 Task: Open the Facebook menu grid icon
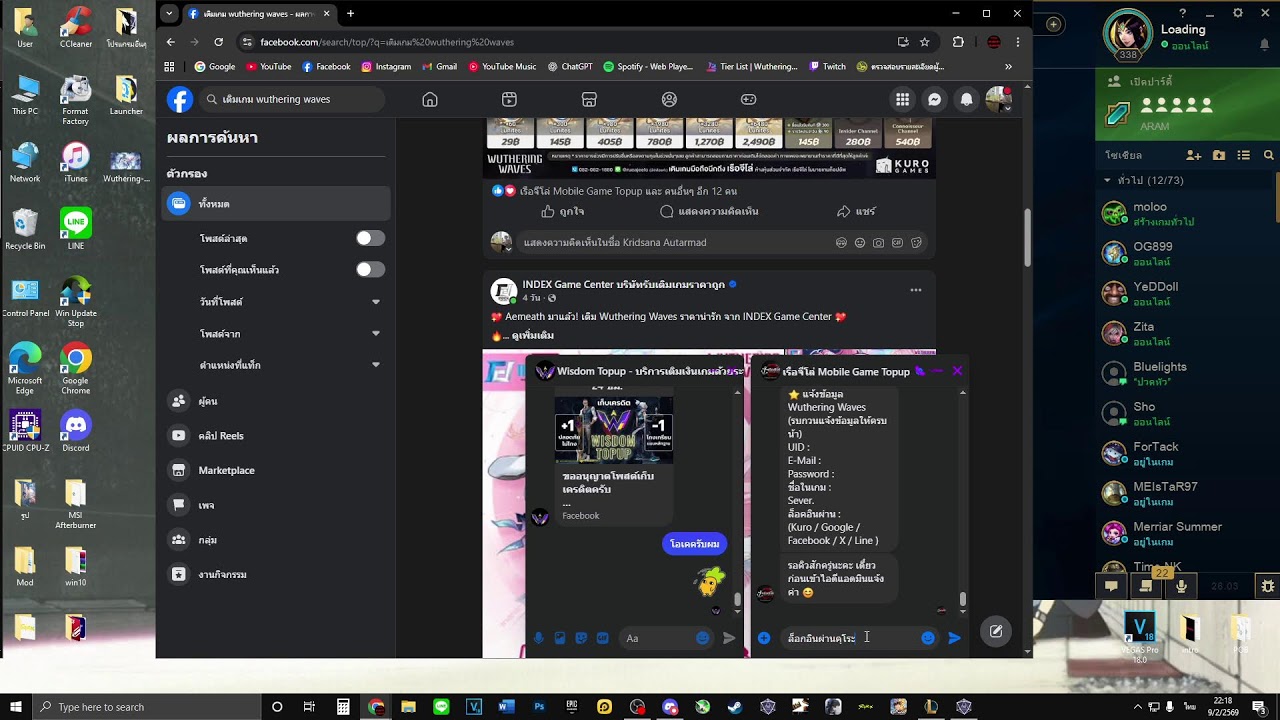click(x=902, y=99)
